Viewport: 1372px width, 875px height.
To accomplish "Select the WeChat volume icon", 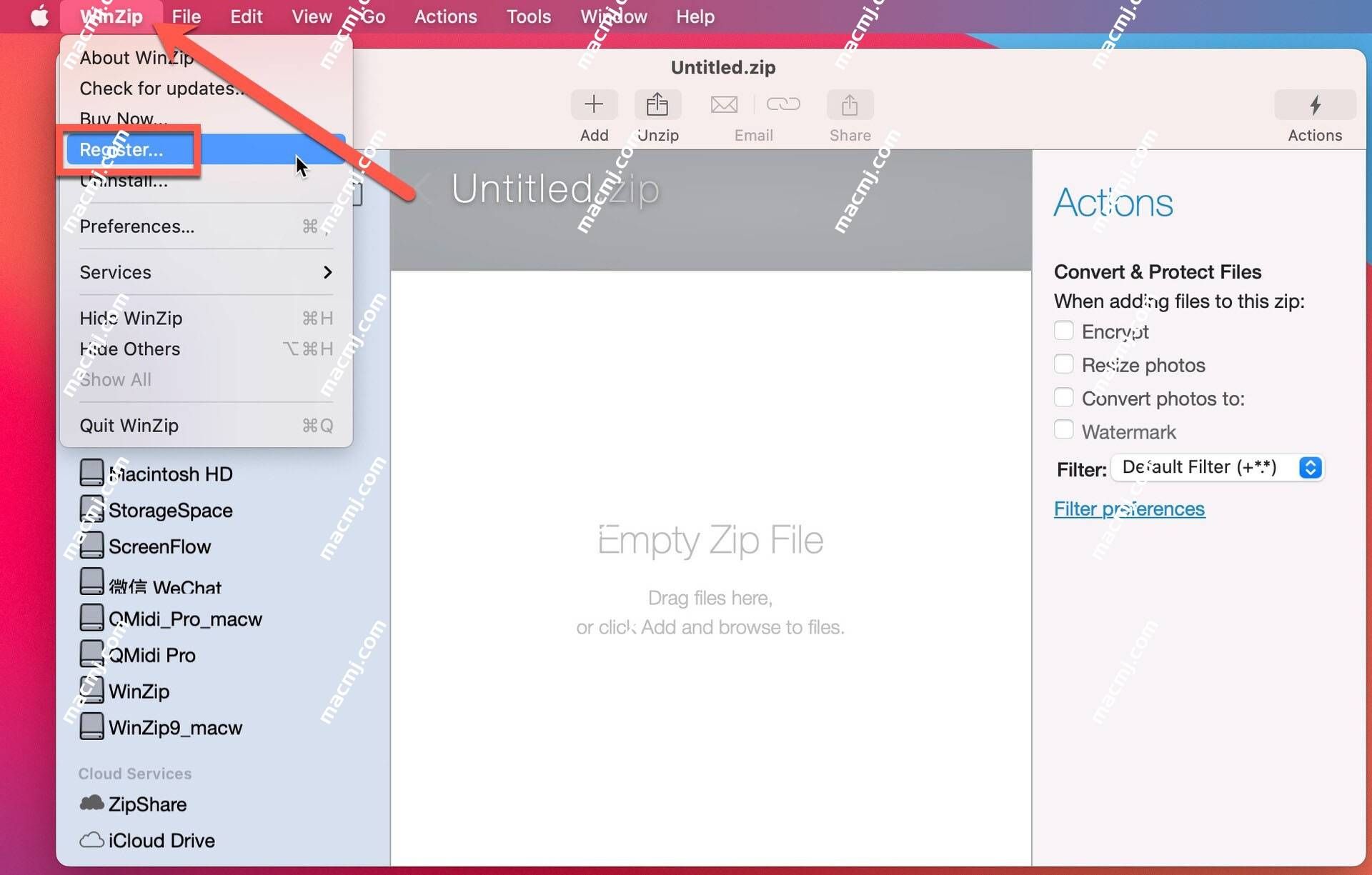I will pyautogui.click(x=91, y=581).
